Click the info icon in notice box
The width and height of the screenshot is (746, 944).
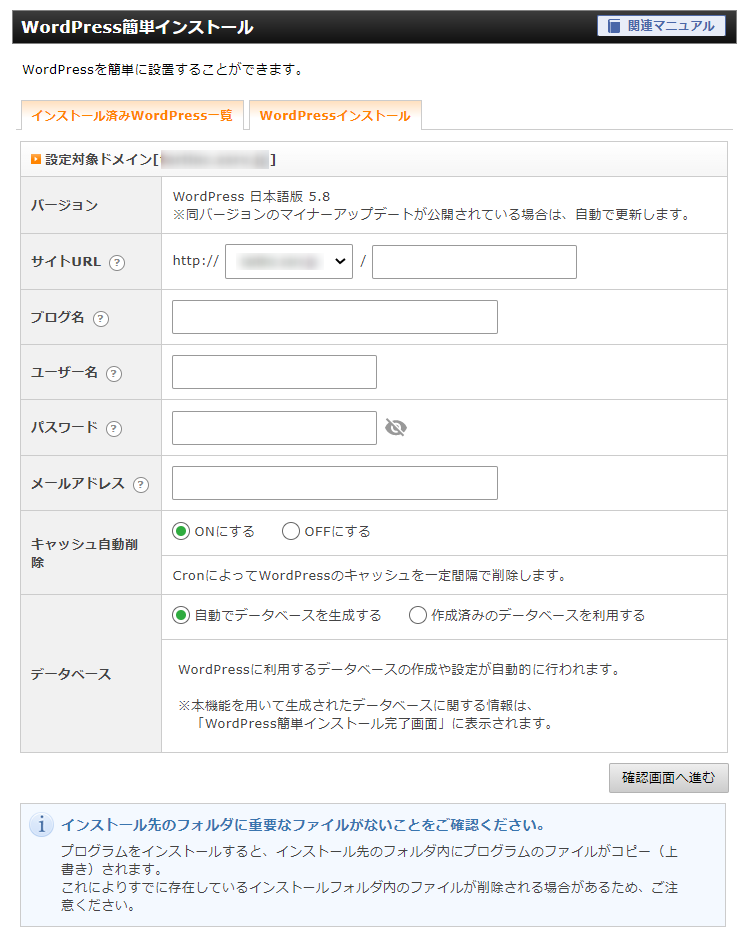[x=42, y=825]
